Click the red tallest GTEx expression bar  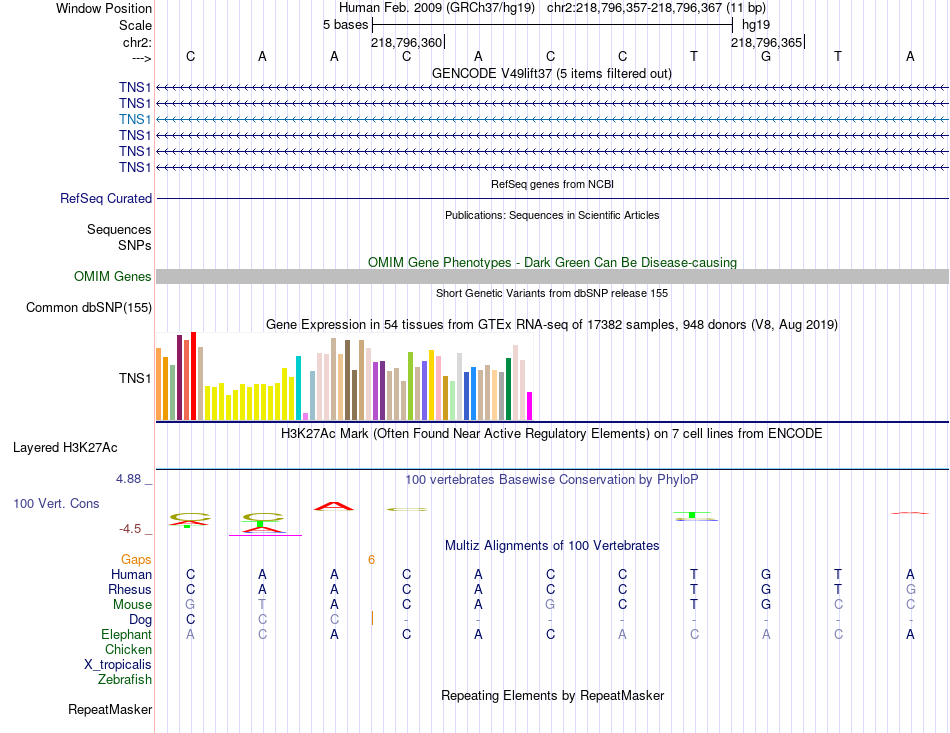[x=193, y=376]
